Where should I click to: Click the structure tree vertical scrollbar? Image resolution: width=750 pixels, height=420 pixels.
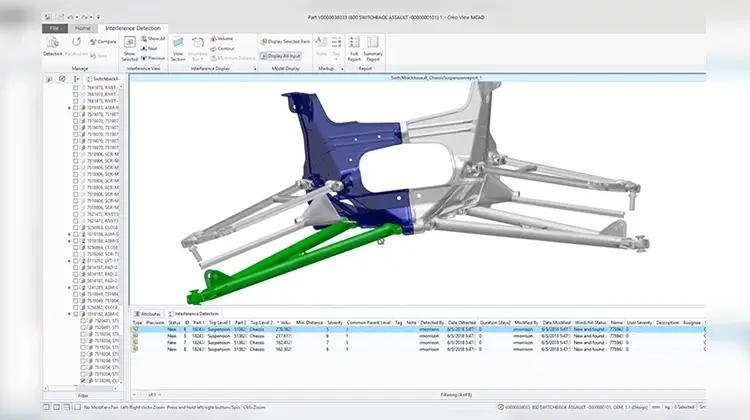click(x=121, y=234)
